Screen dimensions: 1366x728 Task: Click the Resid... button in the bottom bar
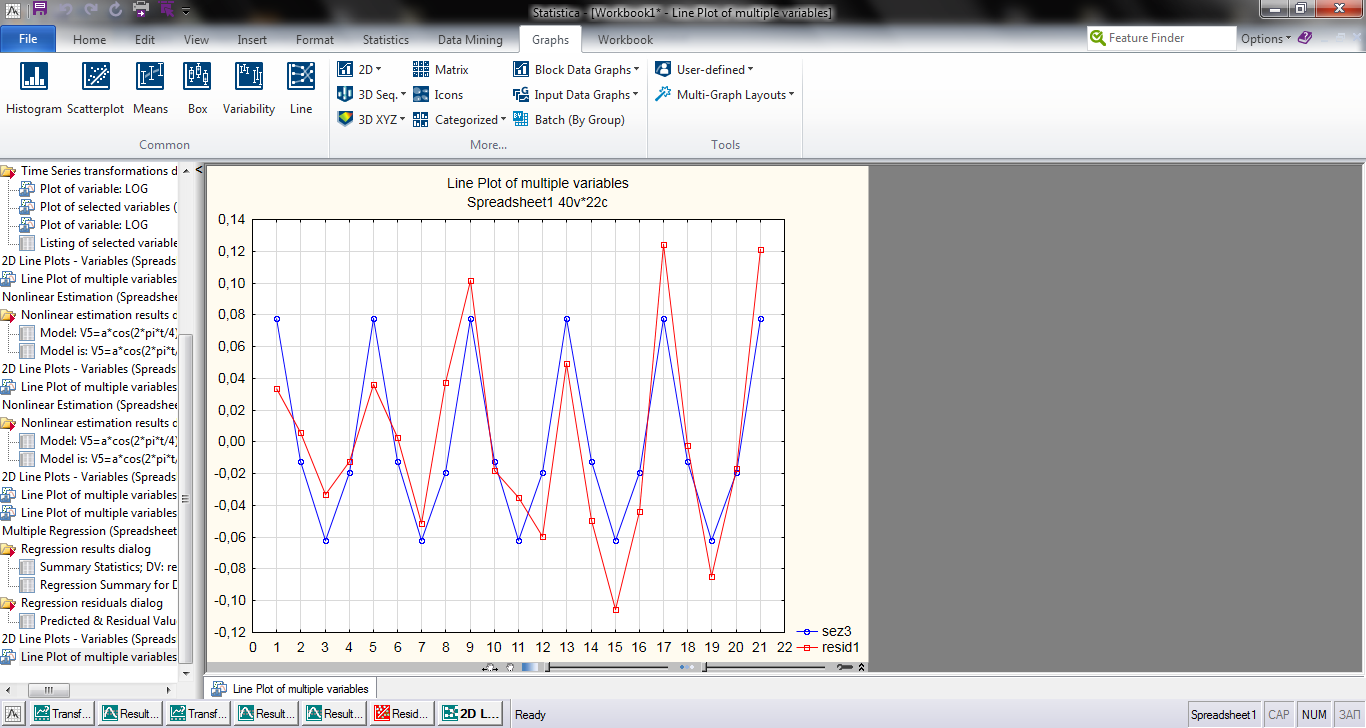pos(400,714)
